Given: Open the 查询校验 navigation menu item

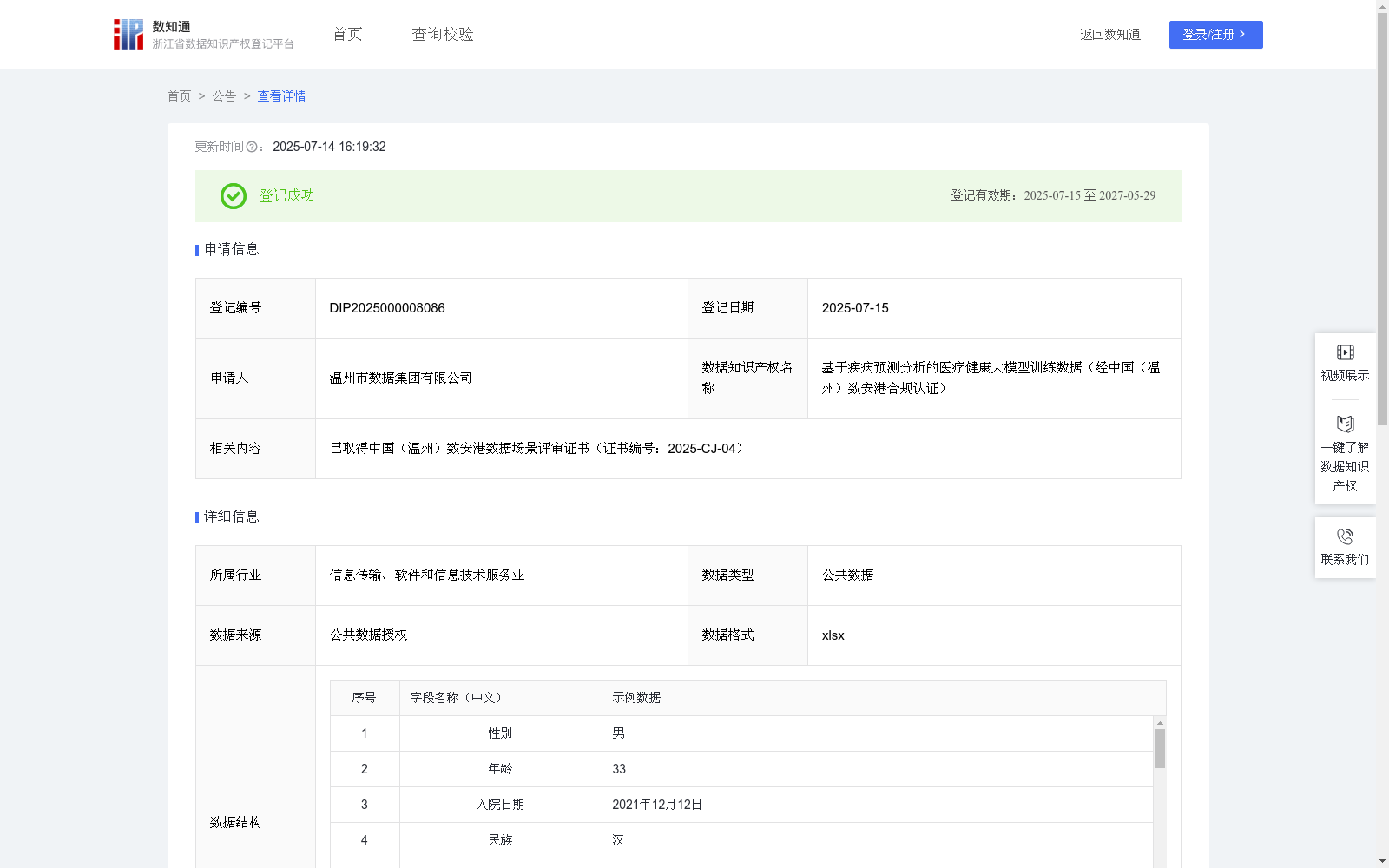Looking at the screenshot, I should coord(443,35).
